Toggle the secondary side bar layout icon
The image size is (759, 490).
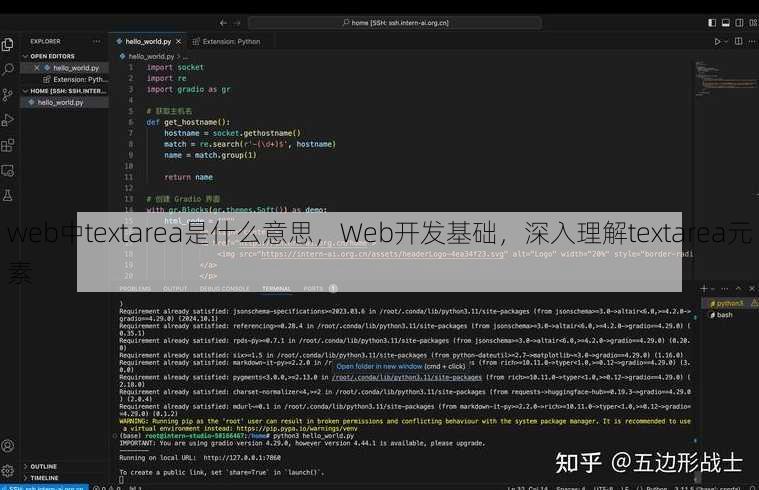739,23
